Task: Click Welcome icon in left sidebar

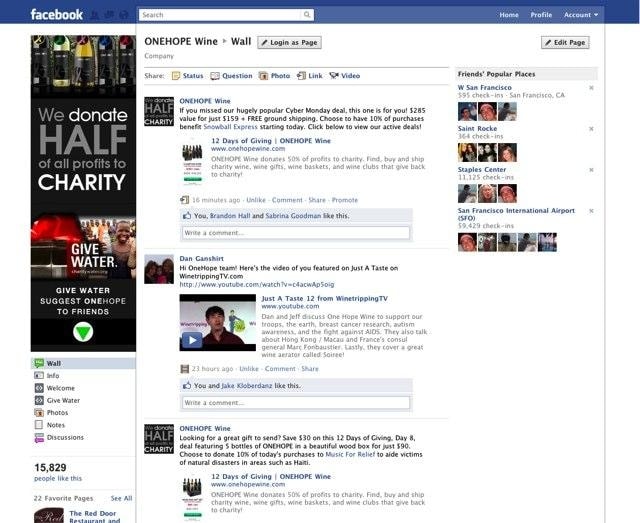Action: 39,388
